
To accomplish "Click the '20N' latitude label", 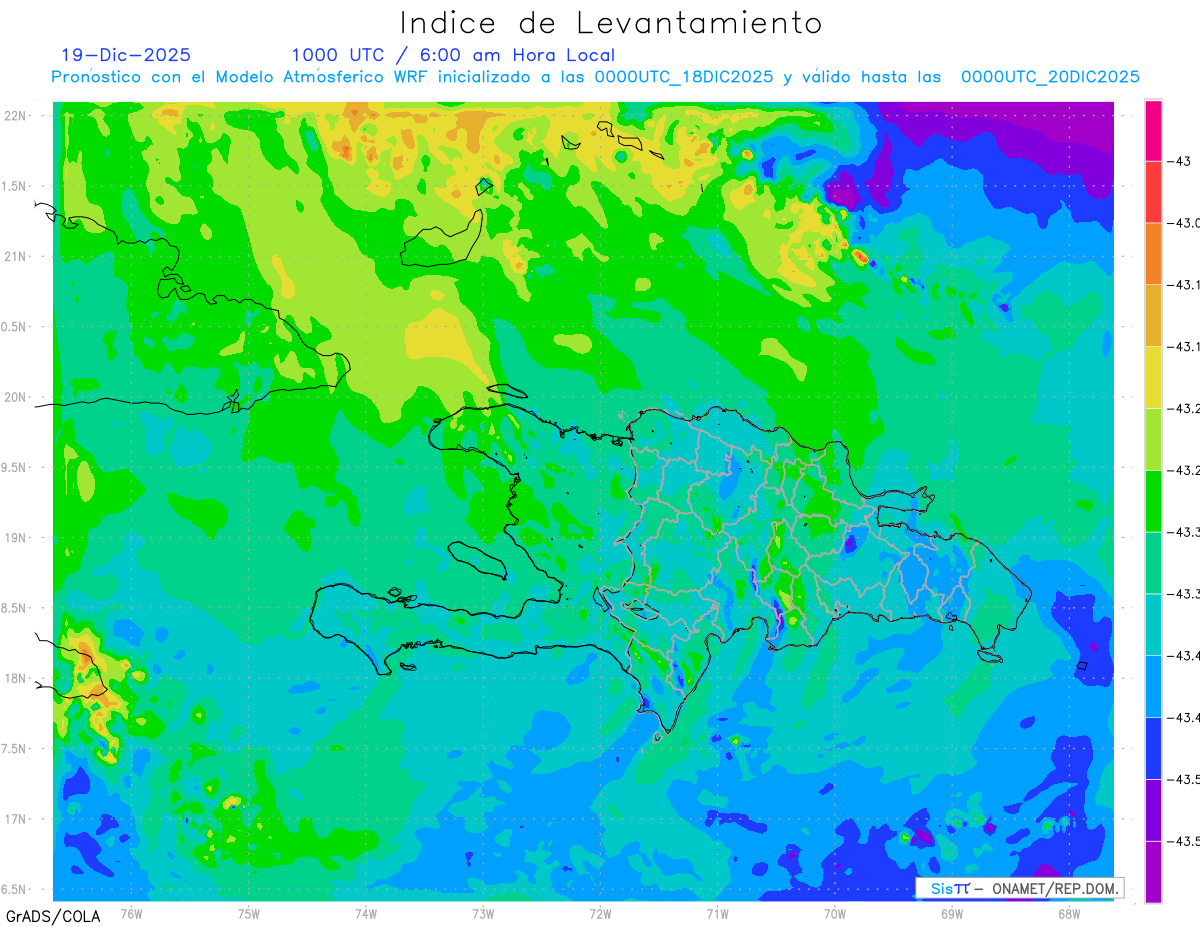I will click(16, 397).
